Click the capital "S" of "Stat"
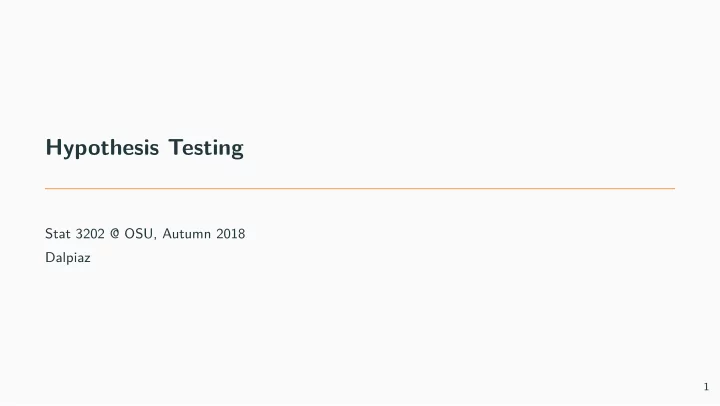 [49, 234]
